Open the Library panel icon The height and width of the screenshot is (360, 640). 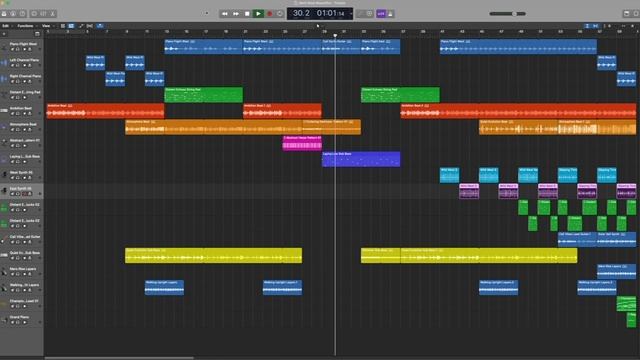pyautogui.click(x=4, y=14)
